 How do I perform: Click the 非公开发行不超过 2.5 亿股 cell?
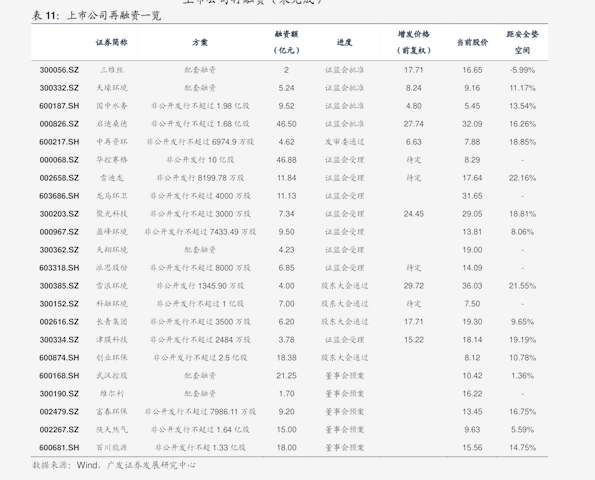coord(200,358)
